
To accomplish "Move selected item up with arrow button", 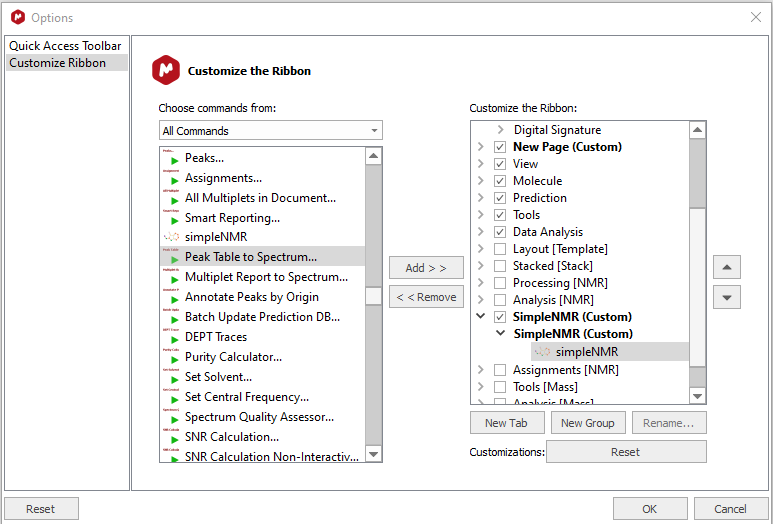I will (x=727, y=267).
